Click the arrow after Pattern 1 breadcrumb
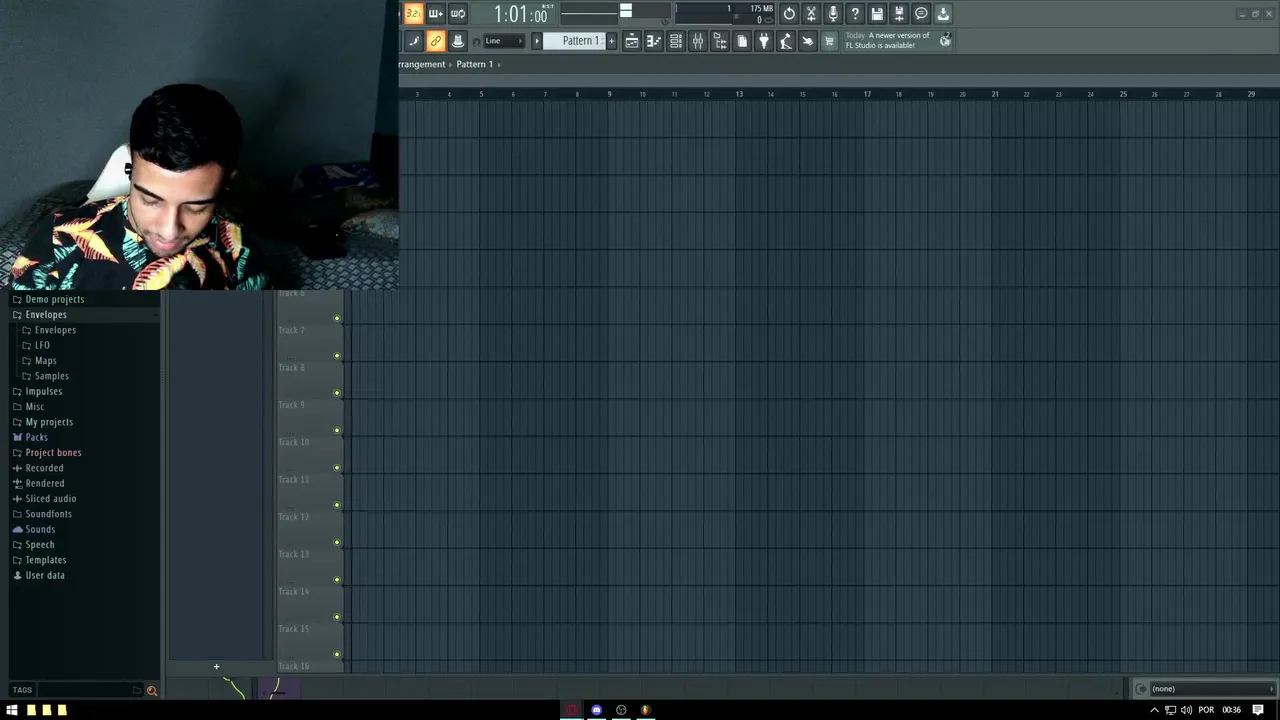1280x720 pixels. tap(499, 64)
